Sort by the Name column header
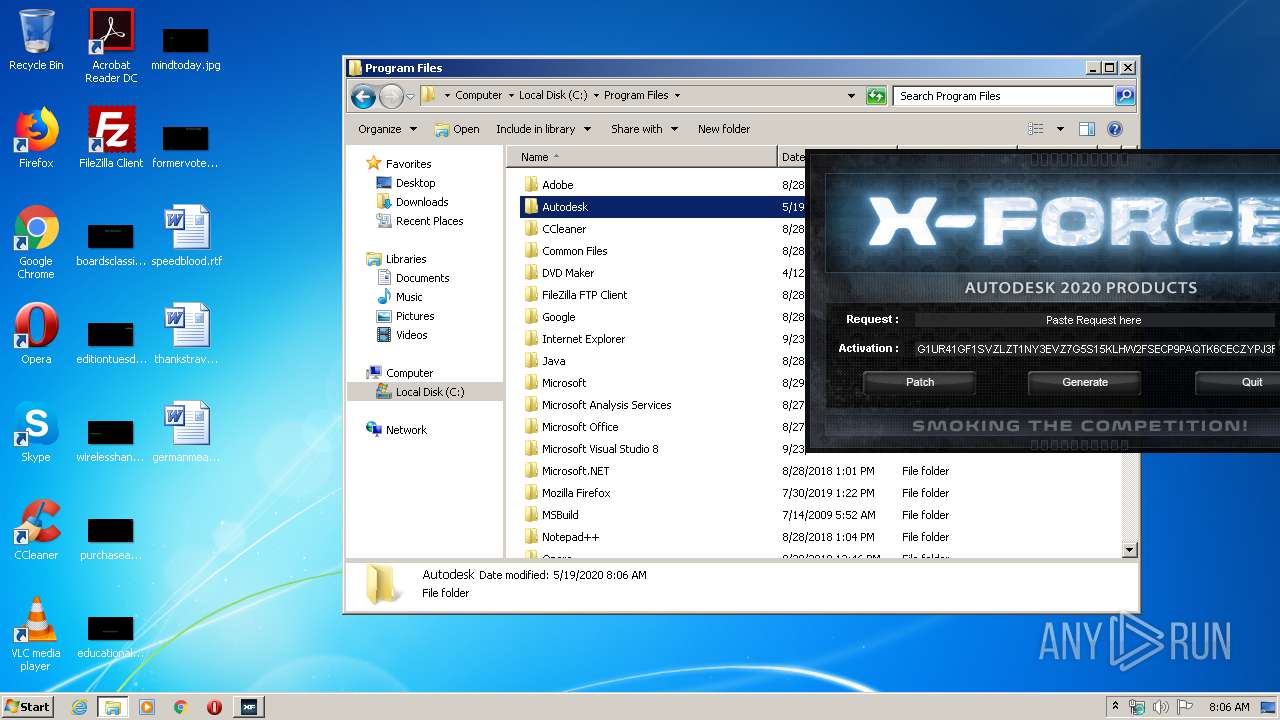The image size is (1280, 720). click(641, 157)
